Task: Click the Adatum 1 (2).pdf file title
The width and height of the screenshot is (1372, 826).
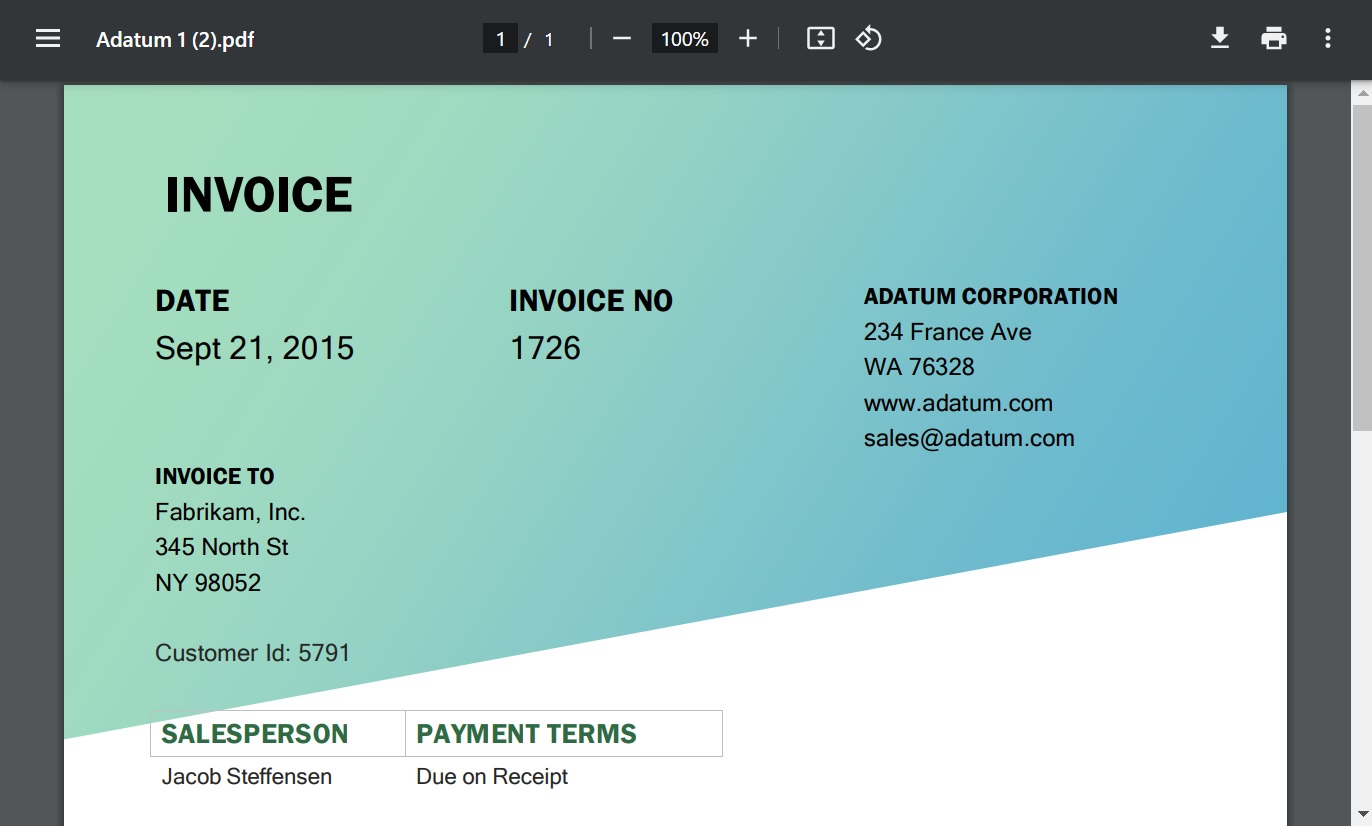Action: click(175, 40)
